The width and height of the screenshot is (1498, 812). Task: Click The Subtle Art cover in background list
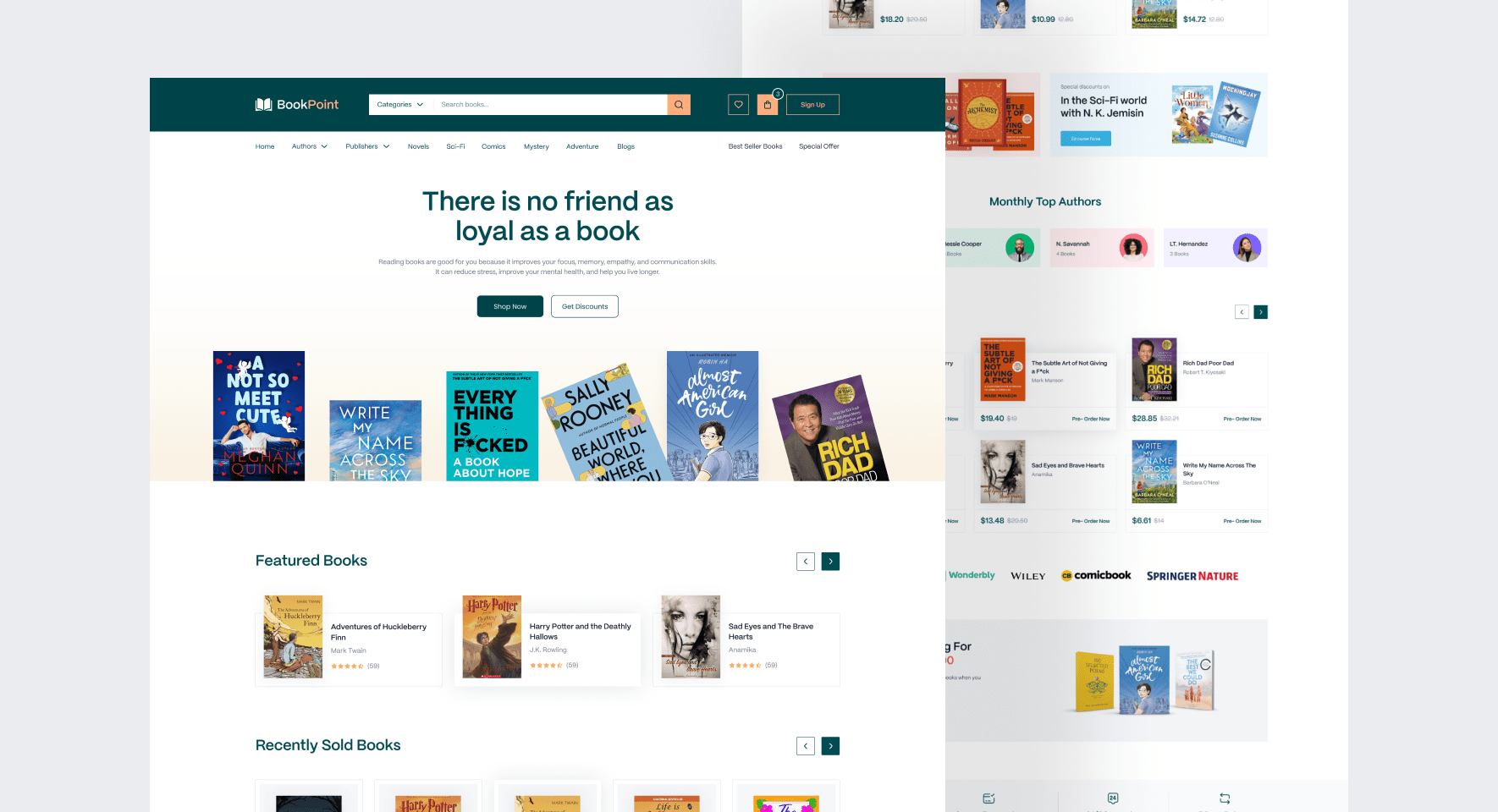(x=1003, y=370)
